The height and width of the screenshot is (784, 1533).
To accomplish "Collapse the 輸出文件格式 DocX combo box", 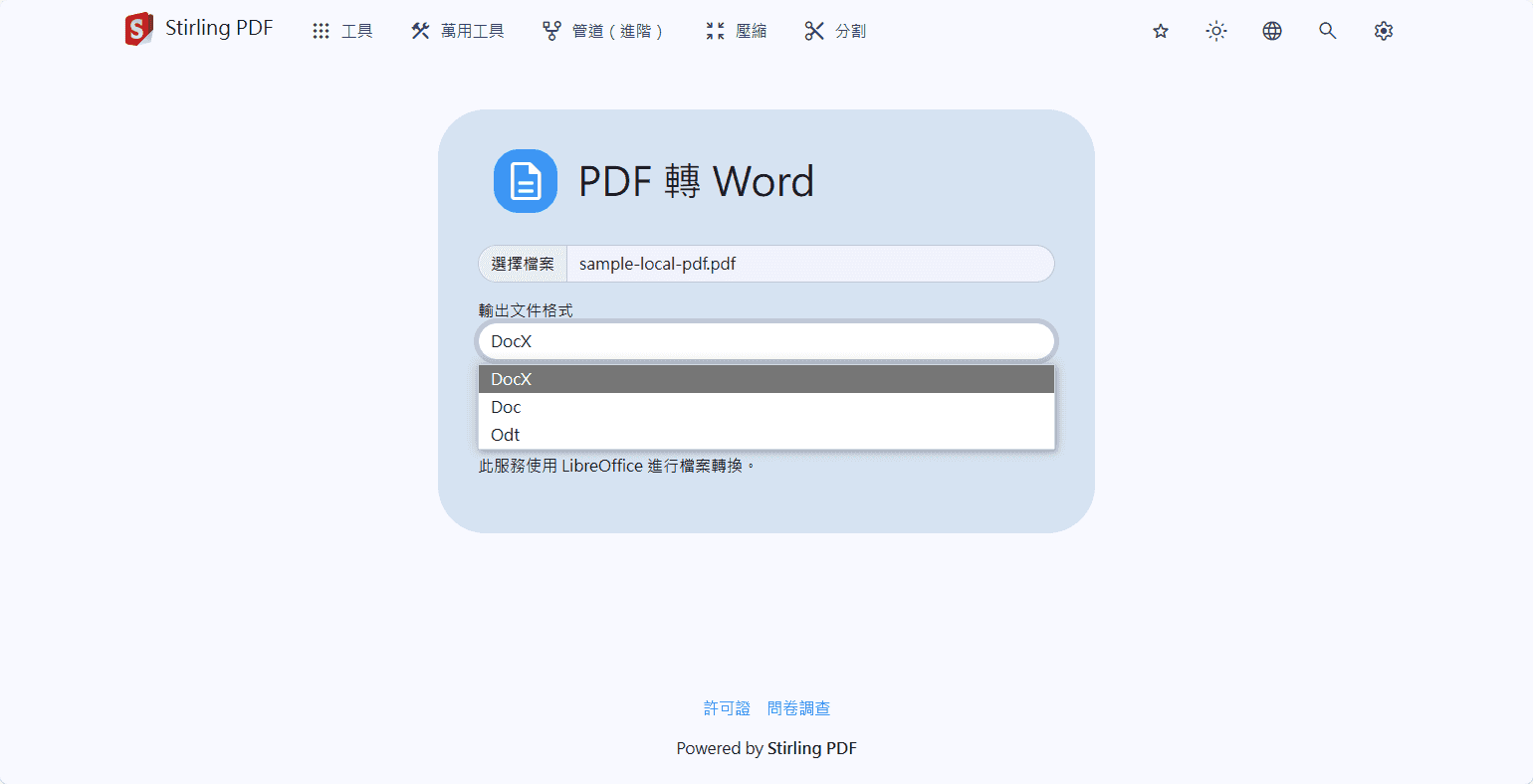I will (766, 341).
